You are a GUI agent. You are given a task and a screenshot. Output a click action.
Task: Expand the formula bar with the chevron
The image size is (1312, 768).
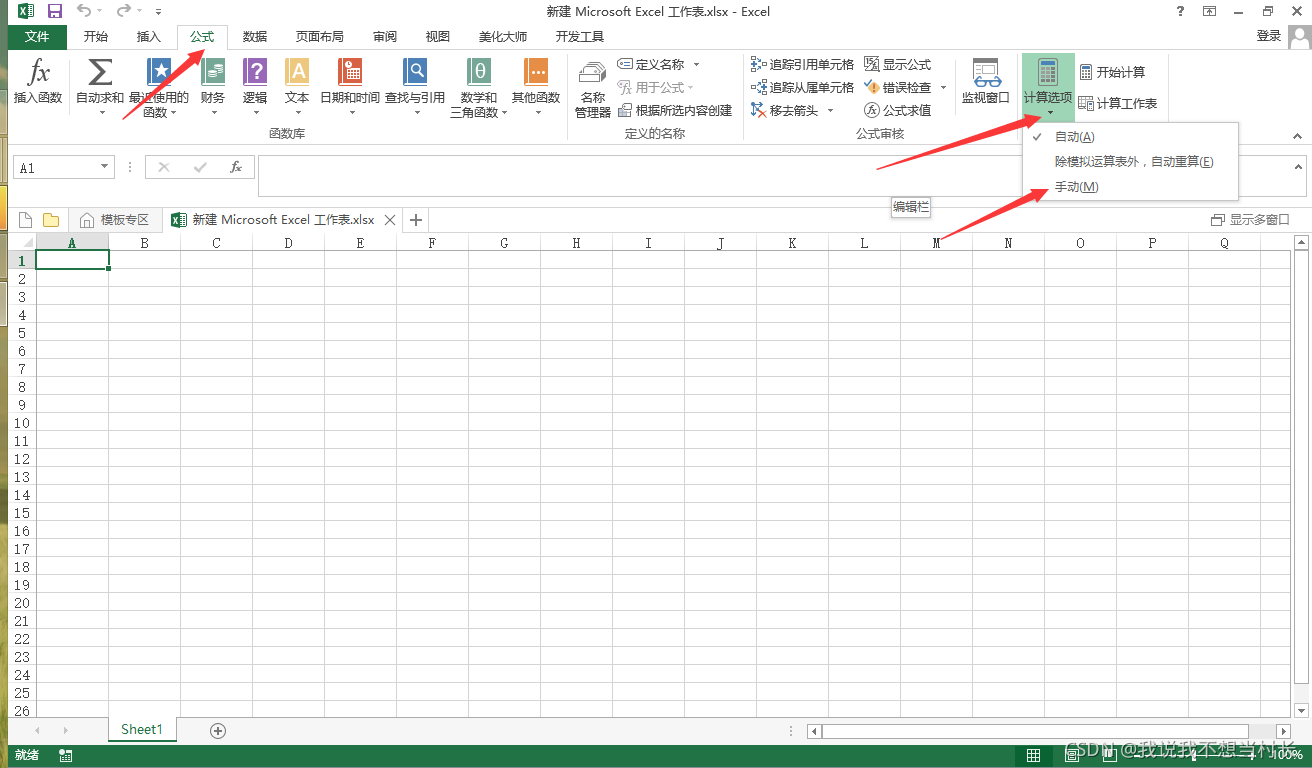pyautogui.click(x=1299, y=166)
